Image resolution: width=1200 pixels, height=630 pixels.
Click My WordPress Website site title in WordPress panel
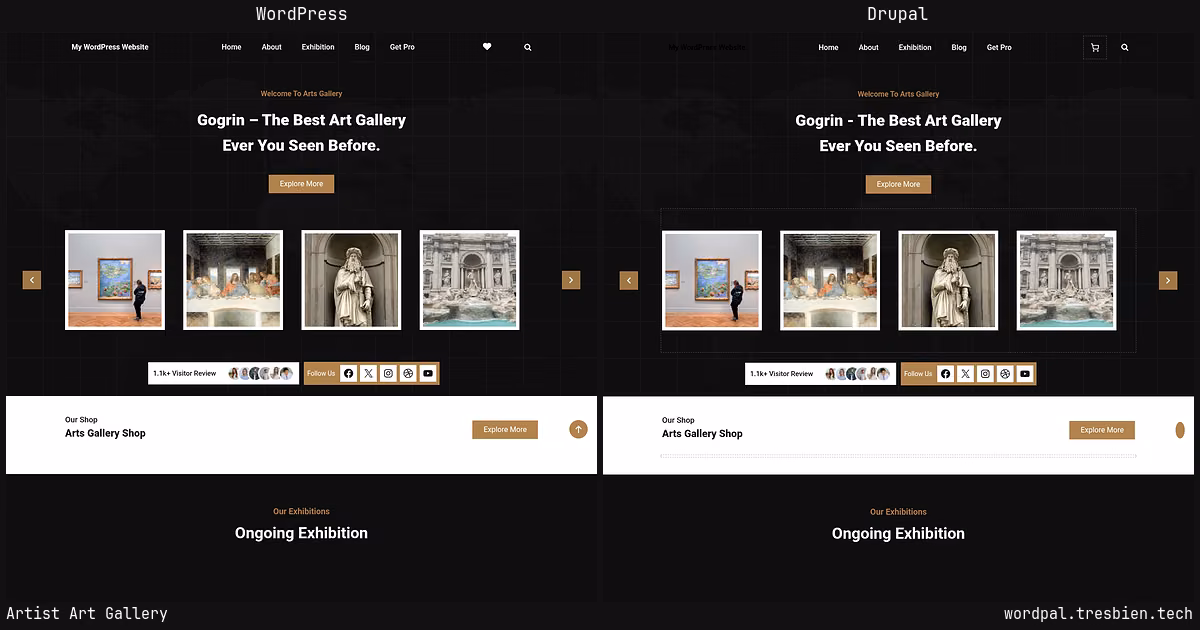coord(110,47)
